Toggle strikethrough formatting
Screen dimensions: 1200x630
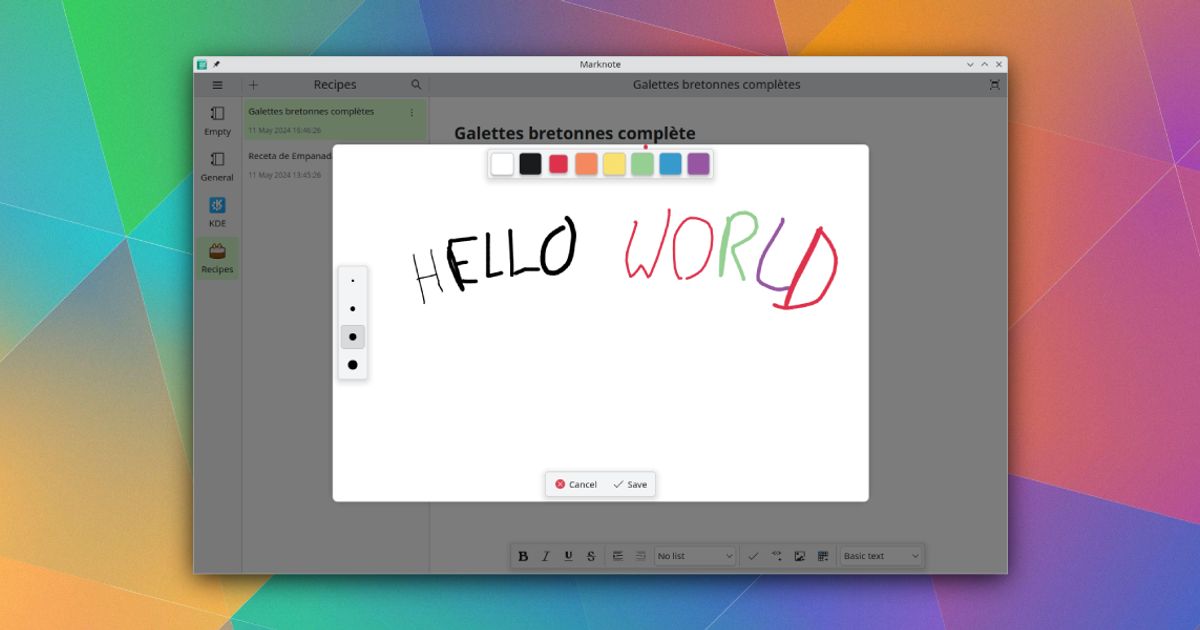(x=591, y=556)
